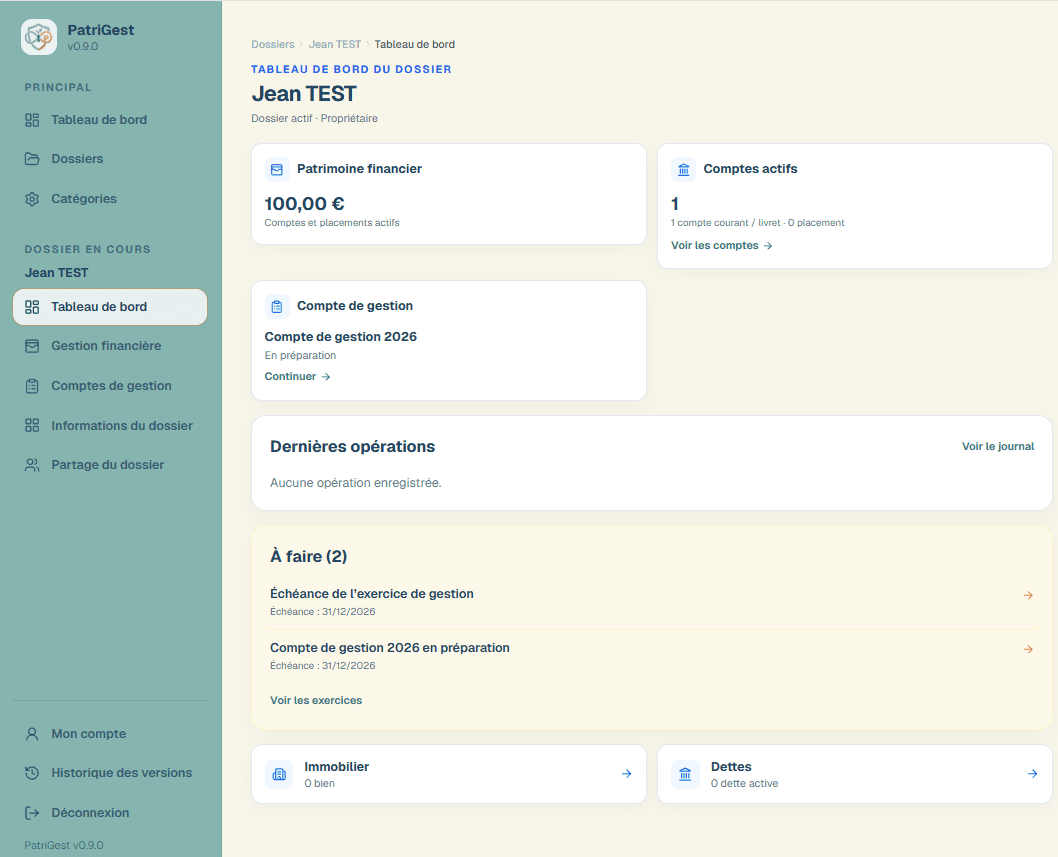The image size is (1058, 857).
Task: Click Dossier actif · Propriétaire subtitle
Action: point(314,119)
